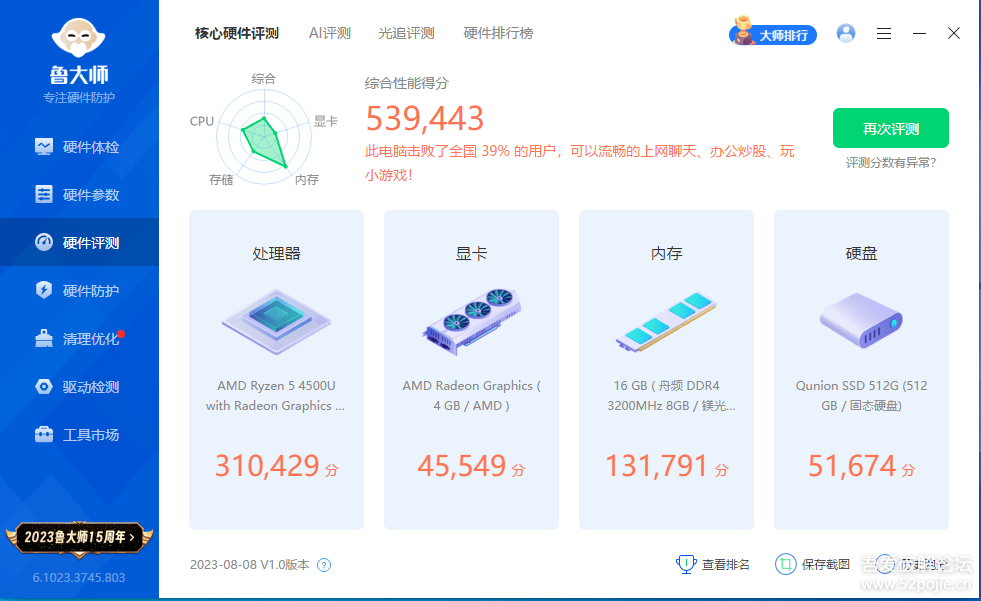Click the green 再次评测 button
The height and width of the screenshot is (601, 981).
[x=890, y=128]
